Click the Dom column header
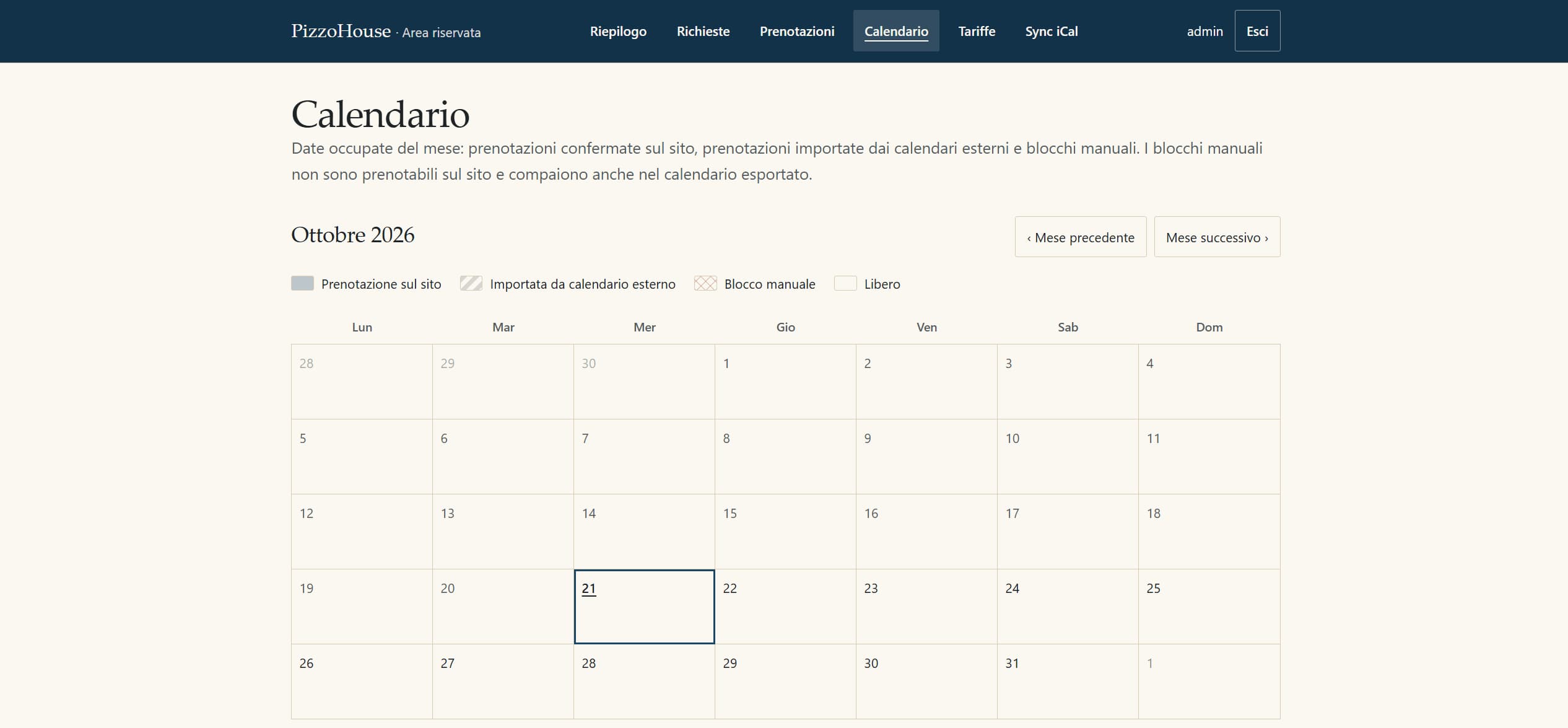 tap(1209, 327)
